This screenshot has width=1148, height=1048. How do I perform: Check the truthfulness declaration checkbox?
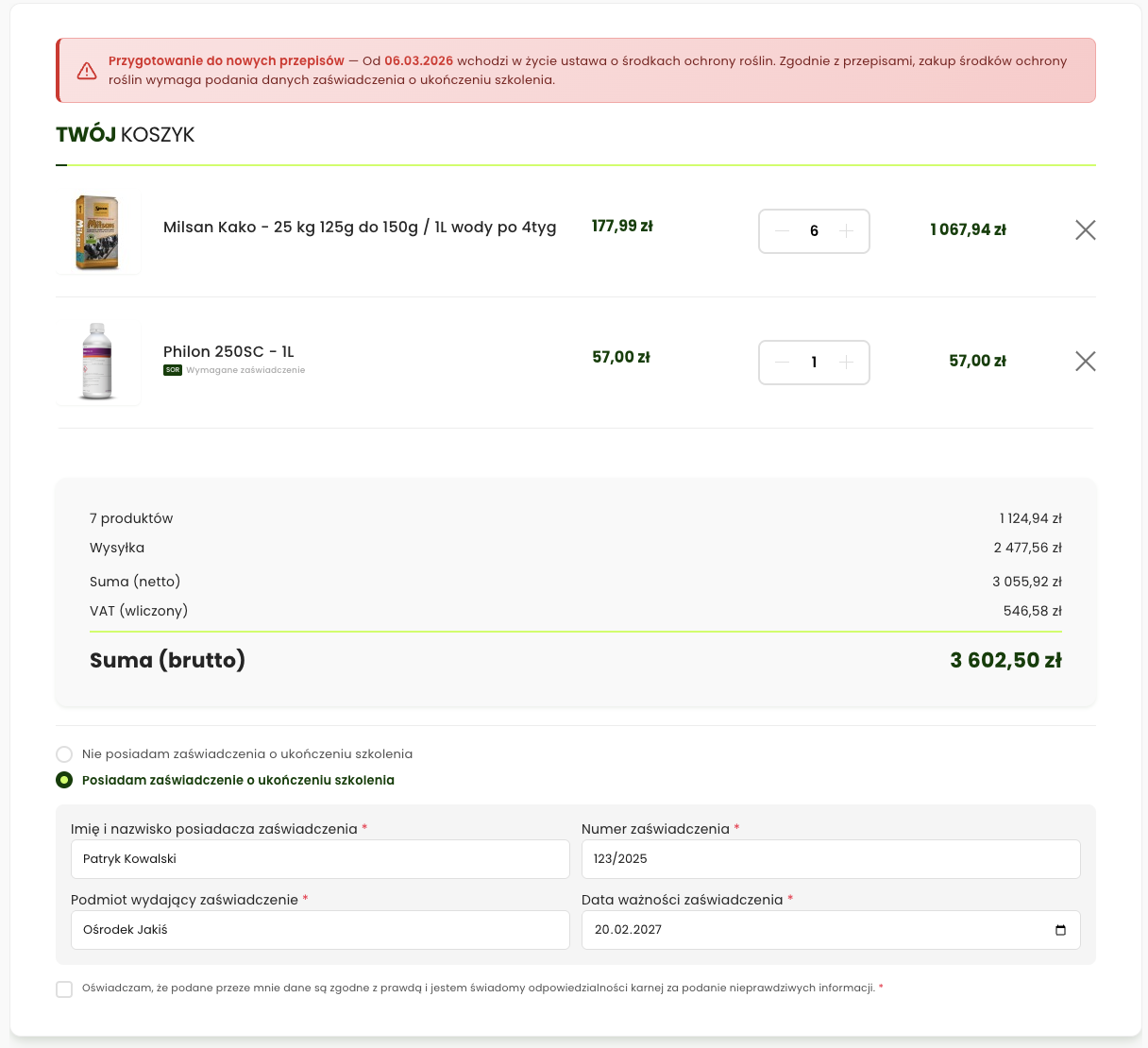tap(64, 989)
